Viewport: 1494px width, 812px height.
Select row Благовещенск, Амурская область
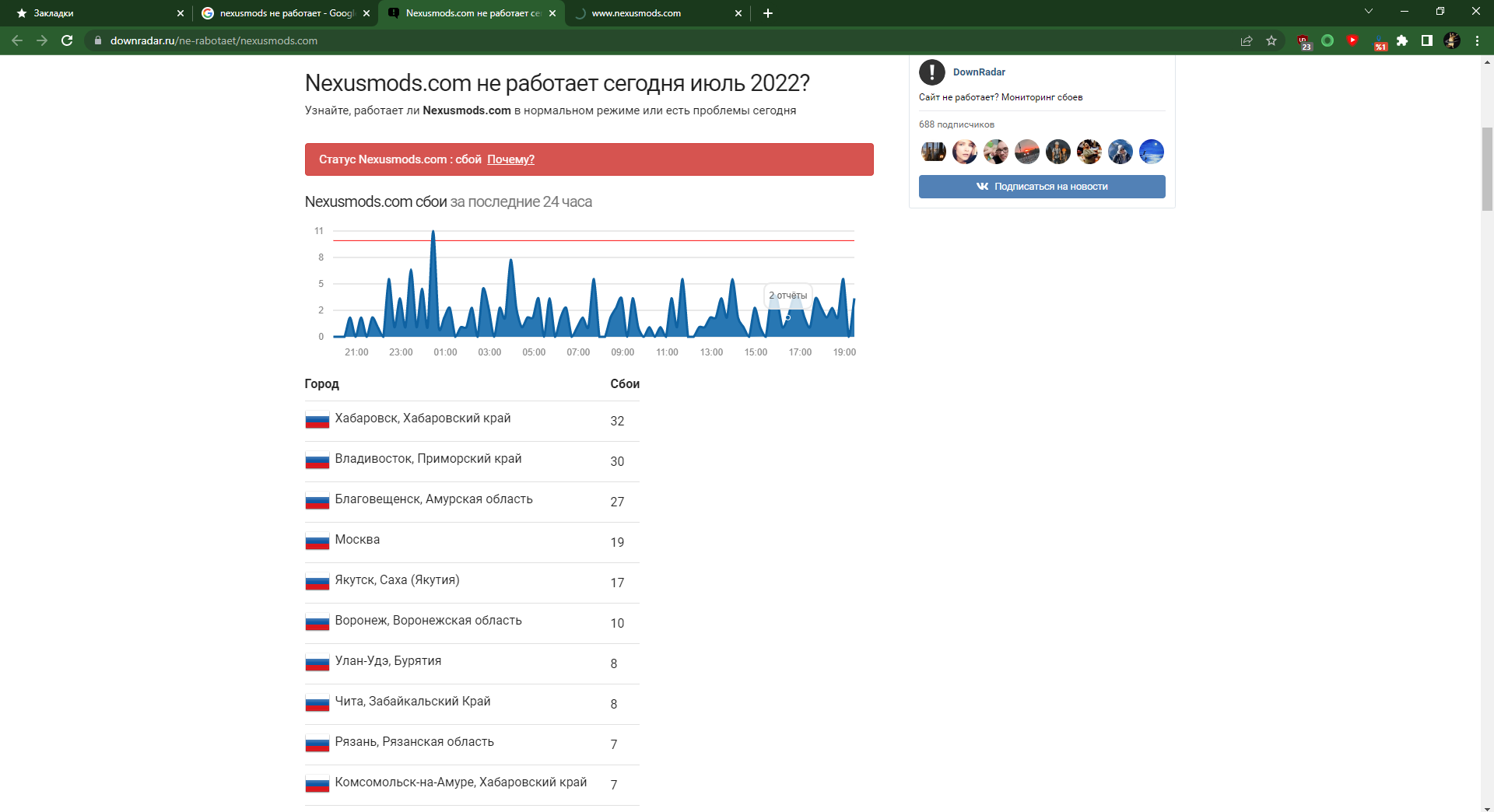(472, 502)
